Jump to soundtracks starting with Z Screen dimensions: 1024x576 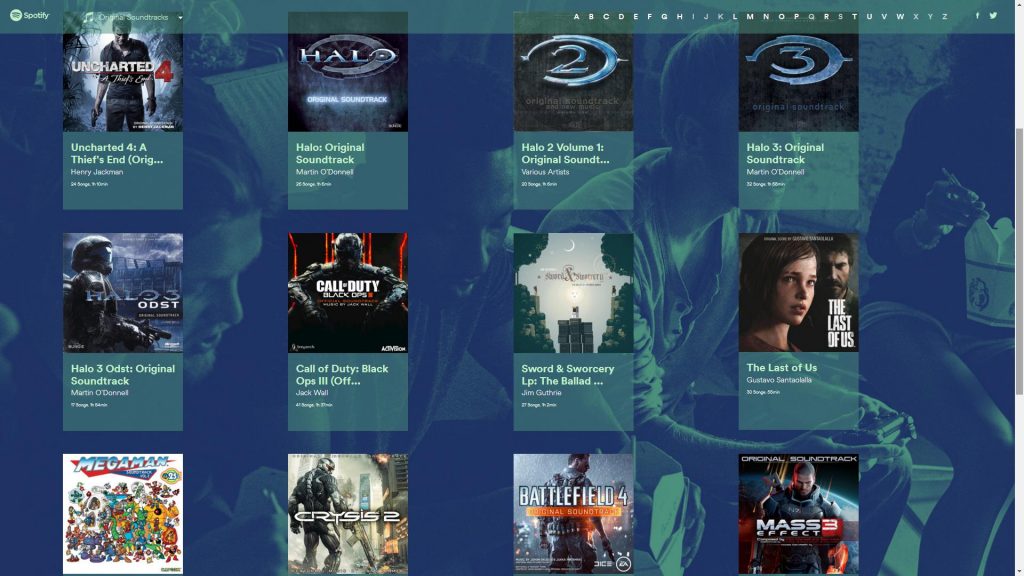click(945, 16)
